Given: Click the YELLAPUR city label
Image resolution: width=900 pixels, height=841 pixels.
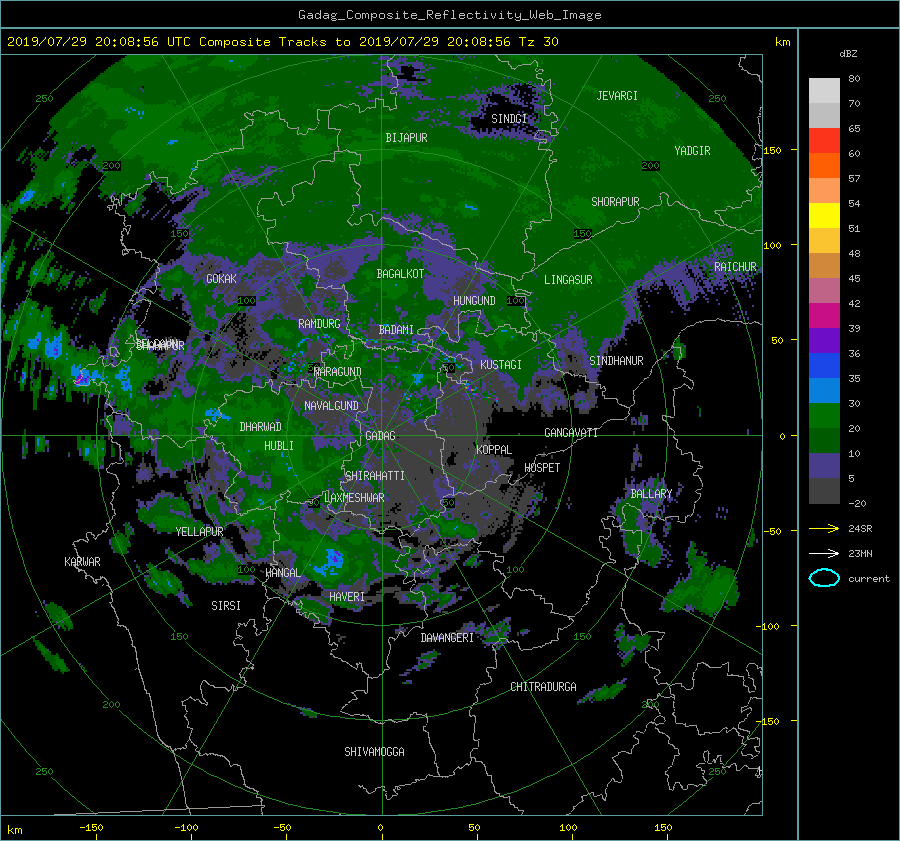Looking at the screenshot, I should [199, 532].
